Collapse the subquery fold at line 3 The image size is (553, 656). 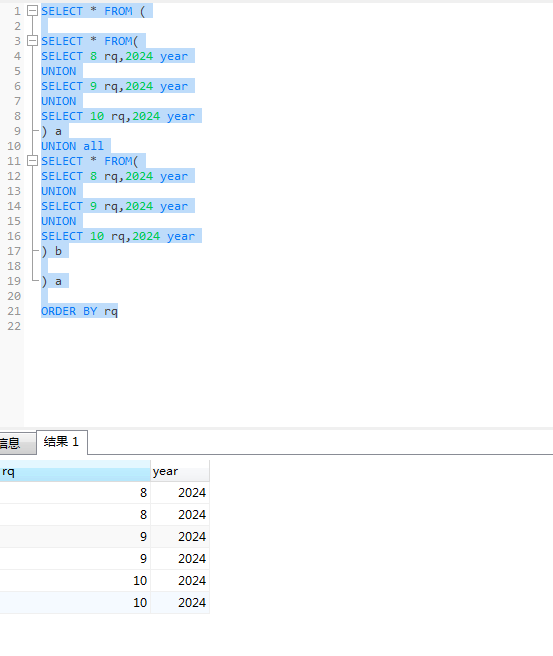pos(32,41)
